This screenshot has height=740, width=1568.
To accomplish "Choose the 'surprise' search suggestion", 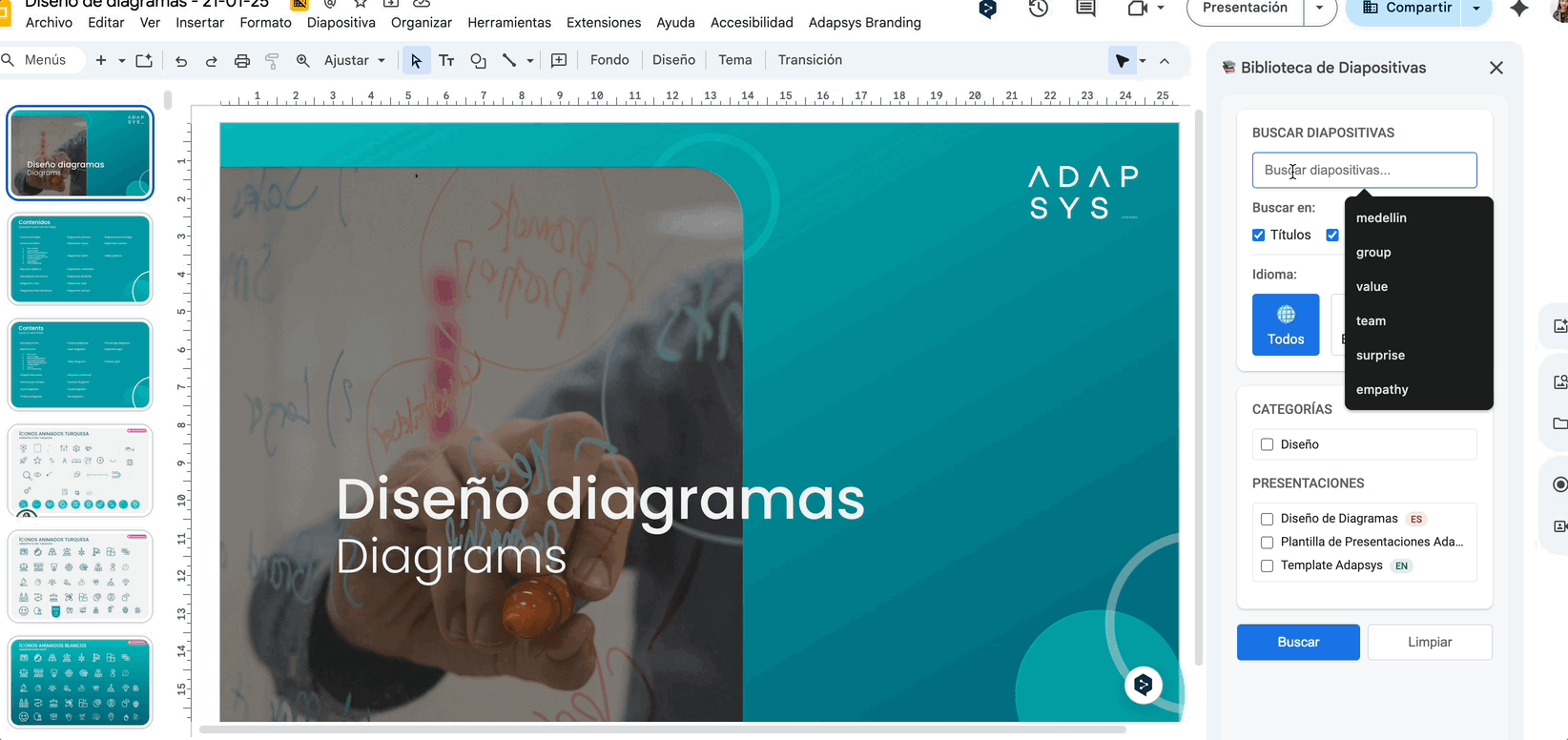I will (1380, 356).
